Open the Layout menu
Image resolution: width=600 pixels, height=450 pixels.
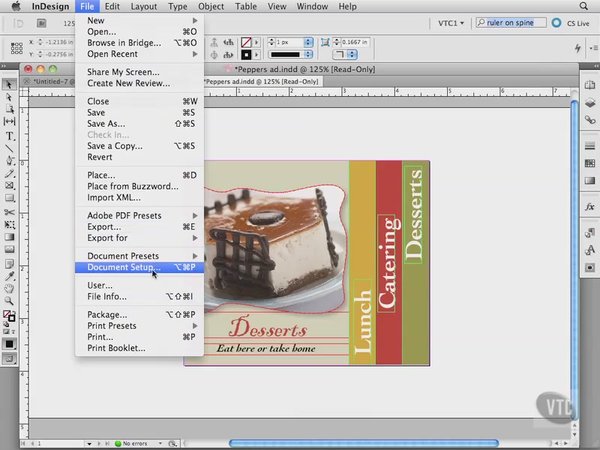click(144, 6)
